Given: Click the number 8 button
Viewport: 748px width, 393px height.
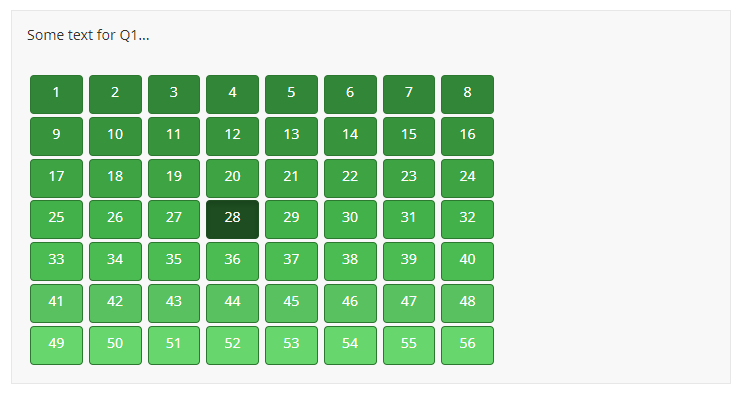Looking at the screenshot, I should pyautogui.click(x=468, y=94).
